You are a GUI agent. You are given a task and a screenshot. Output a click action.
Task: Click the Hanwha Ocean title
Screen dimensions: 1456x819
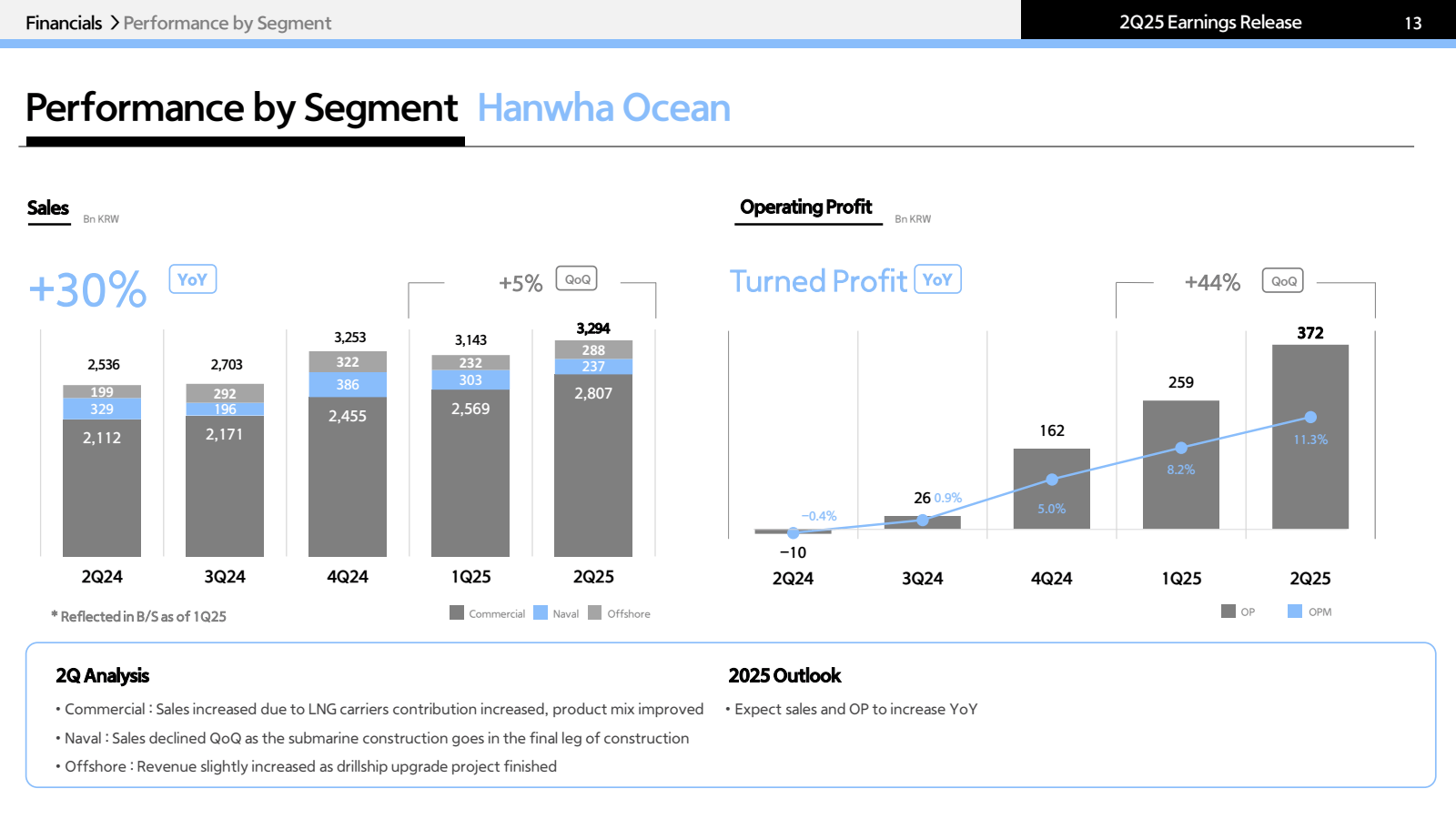click(604, 108)
